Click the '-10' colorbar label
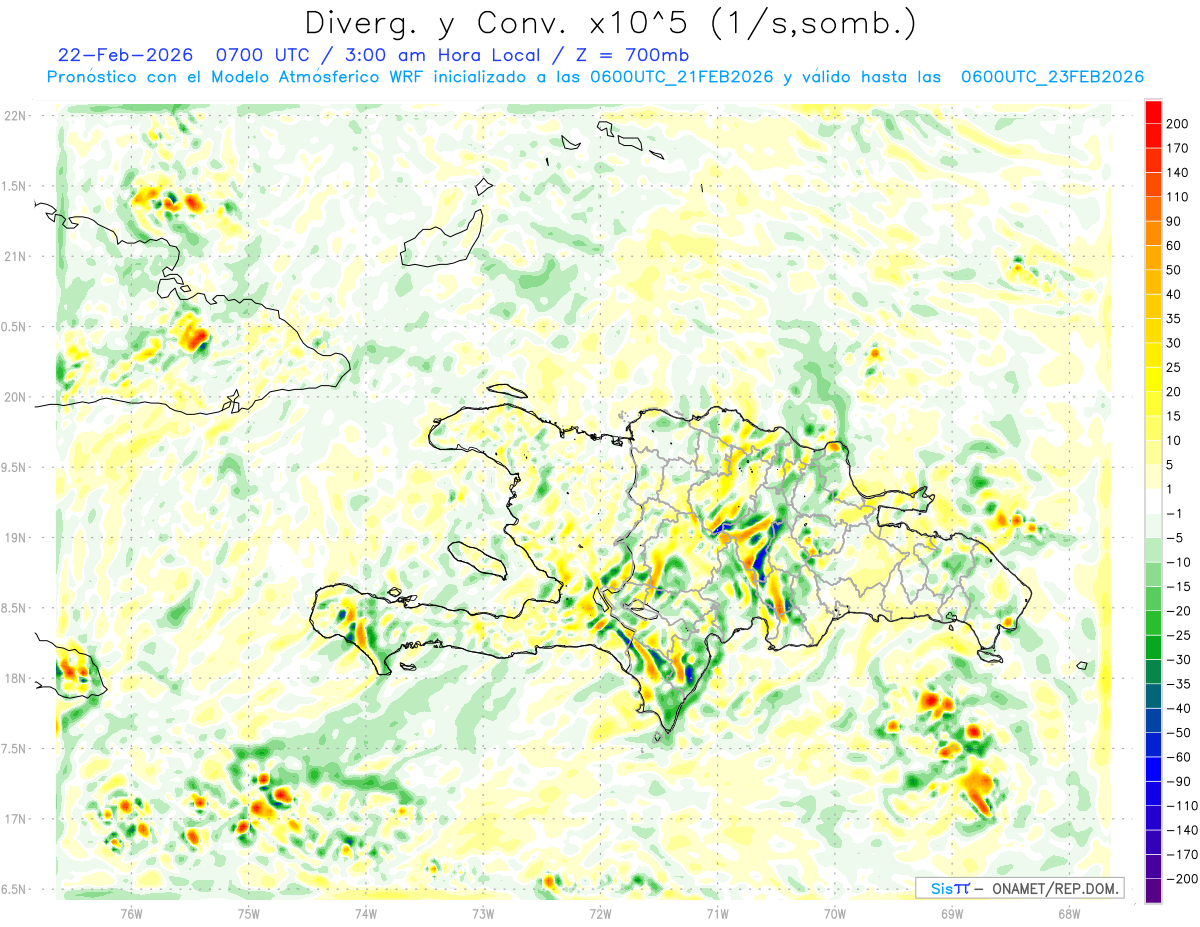 pyautogui.click(x=1181, y=563)
